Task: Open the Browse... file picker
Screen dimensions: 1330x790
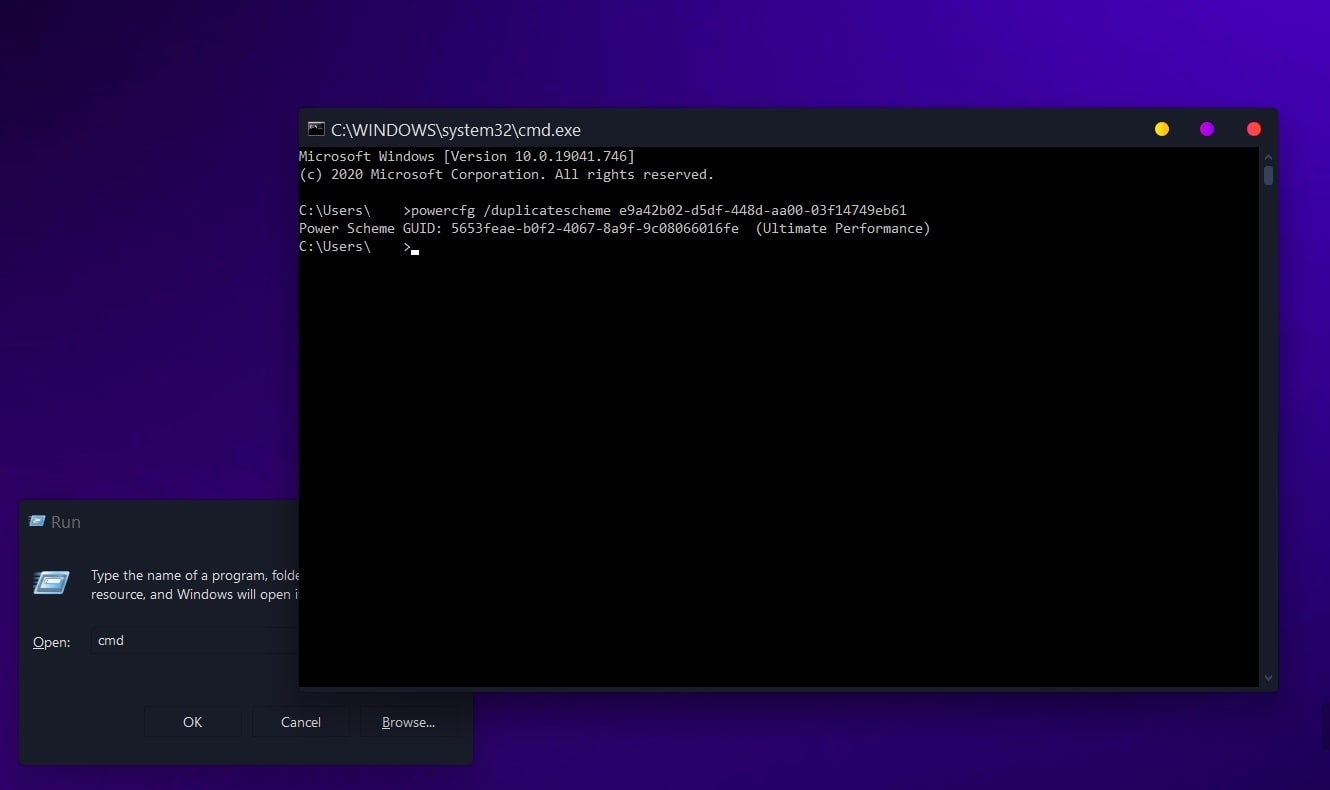Action: click(408, 722)
